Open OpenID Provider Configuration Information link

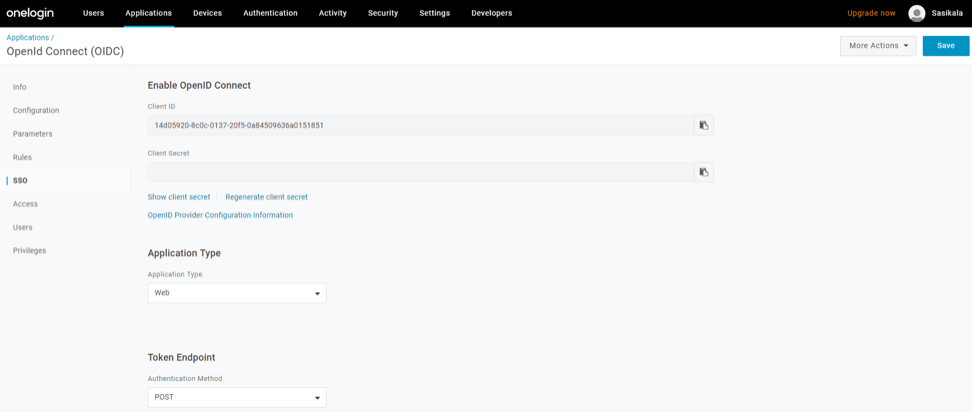click(x=220, y=215)
